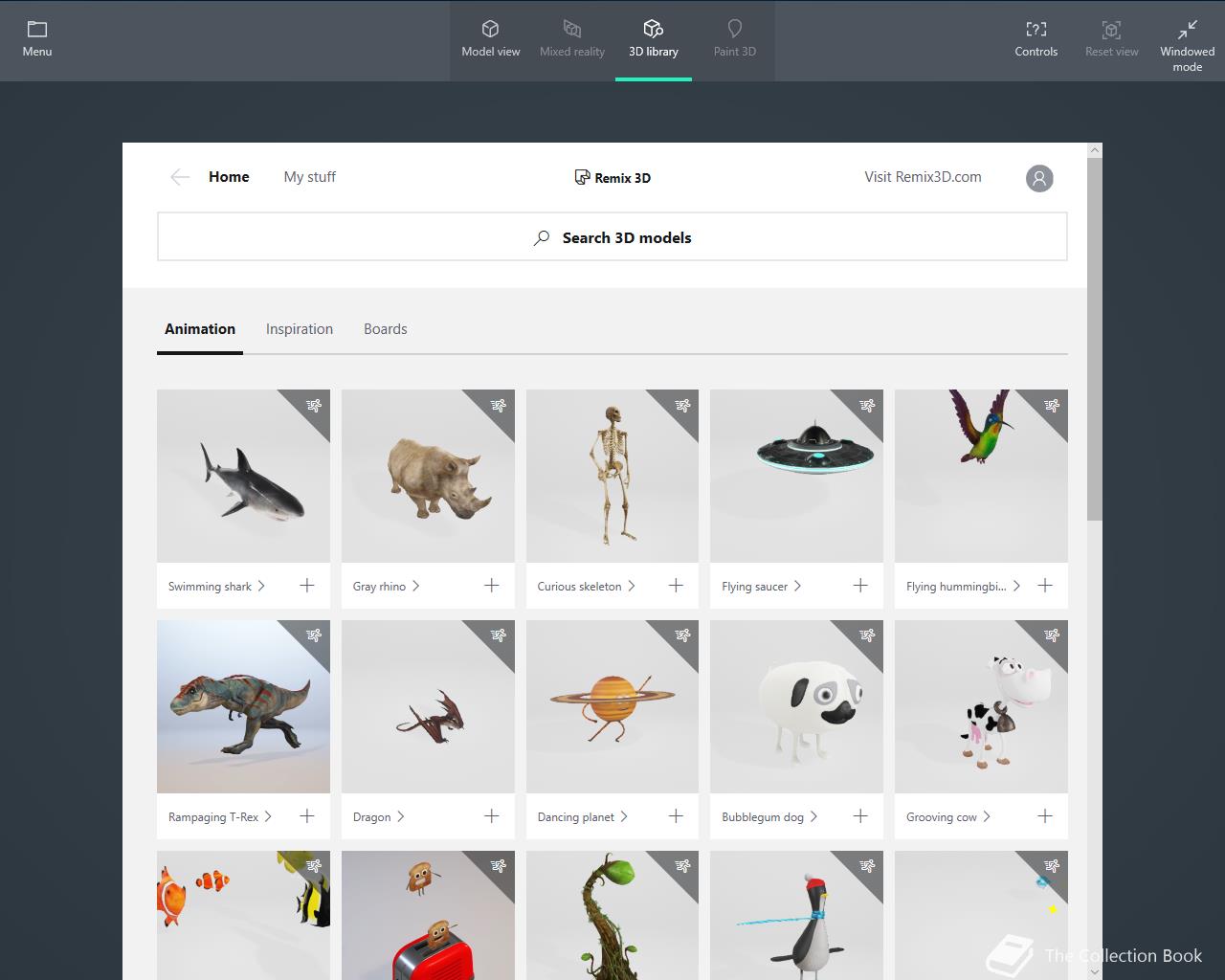Open the Menu folder icon
This screenshot has width=1225, height=980.
[37, 29]
